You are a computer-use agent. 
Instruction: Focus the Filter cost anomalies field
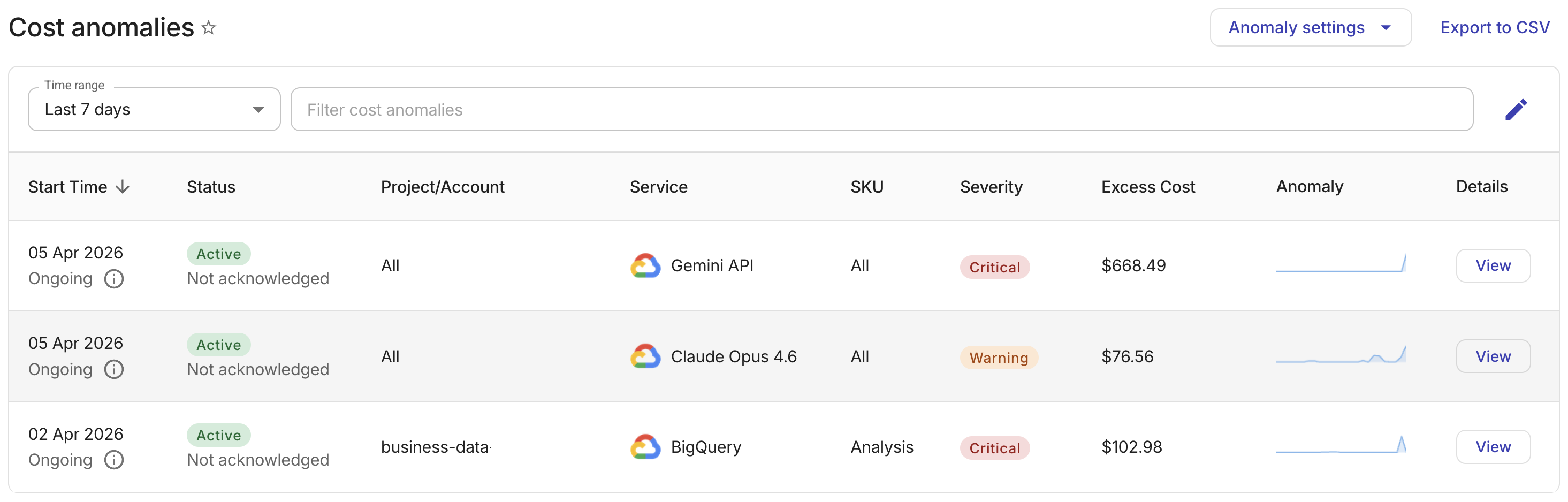881,110
